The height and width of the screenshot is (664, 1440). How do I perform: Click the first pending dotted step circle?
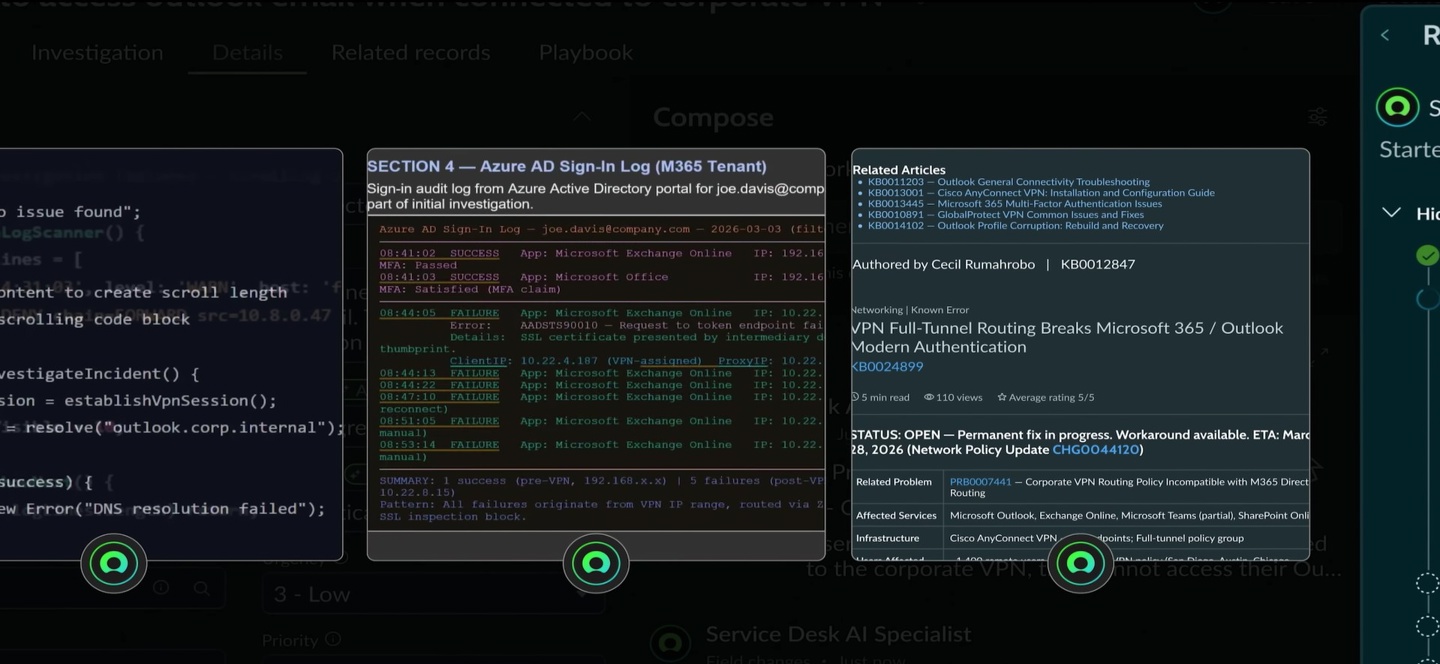point(1427,584)
